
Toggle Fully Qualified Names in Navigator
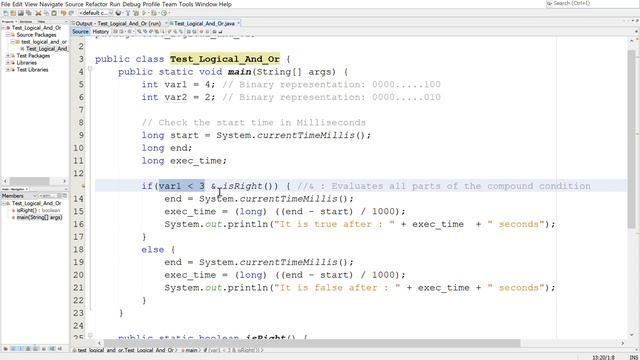(44, 349)
